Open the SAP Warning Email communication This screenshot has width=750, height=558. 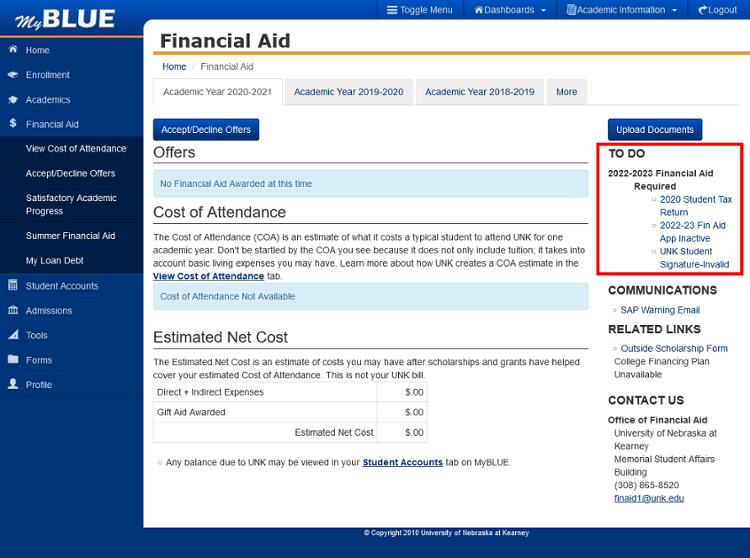point(660,310)
